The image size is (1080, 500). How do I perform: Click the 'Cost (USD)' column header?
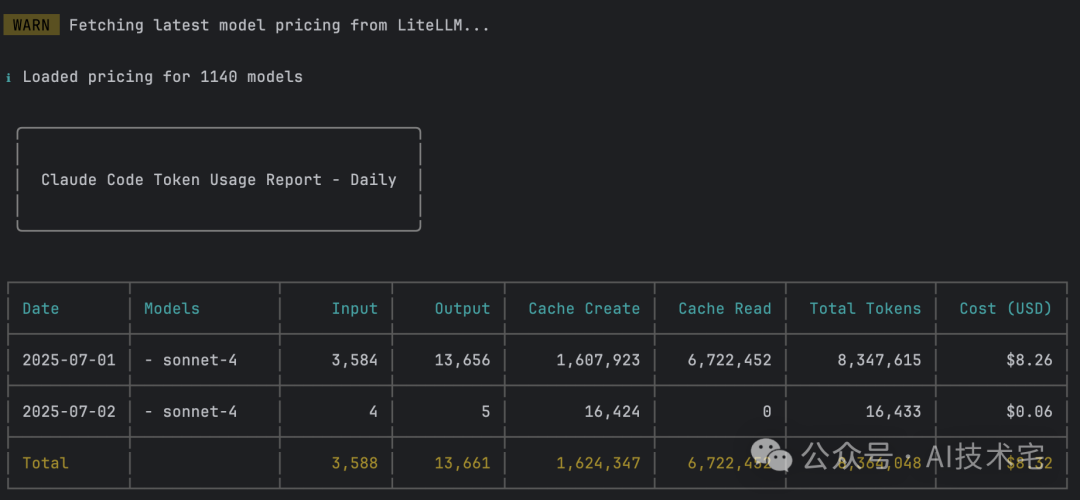(x=1006, y=309)
